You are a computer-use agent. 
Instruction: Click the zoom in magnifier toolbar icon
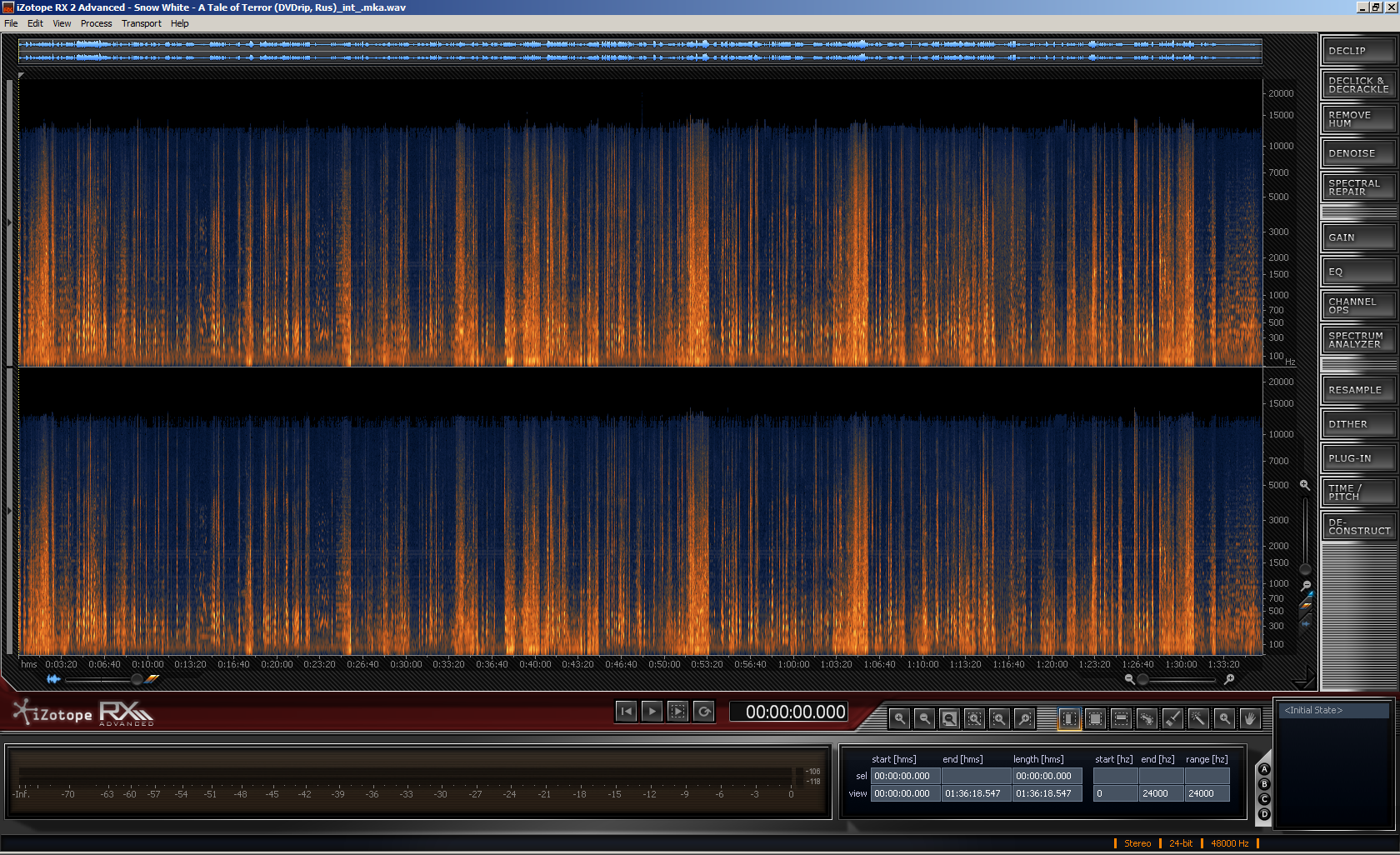coord(899,718)
